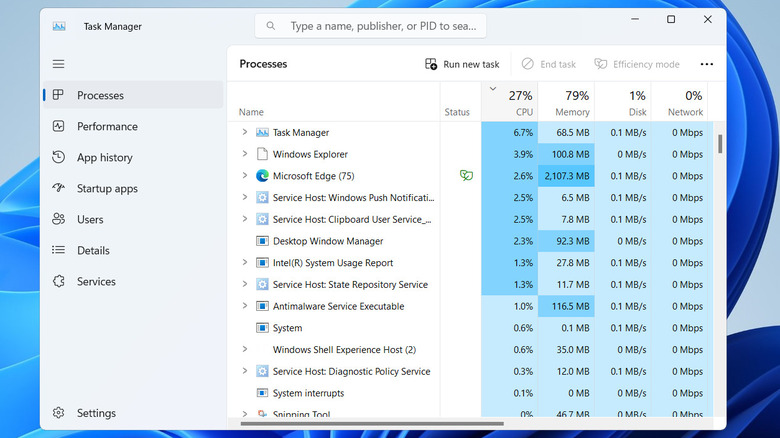The image size is (780, 438).
Task: Expand the Task Manager process row
Action: tap(244, 132)
